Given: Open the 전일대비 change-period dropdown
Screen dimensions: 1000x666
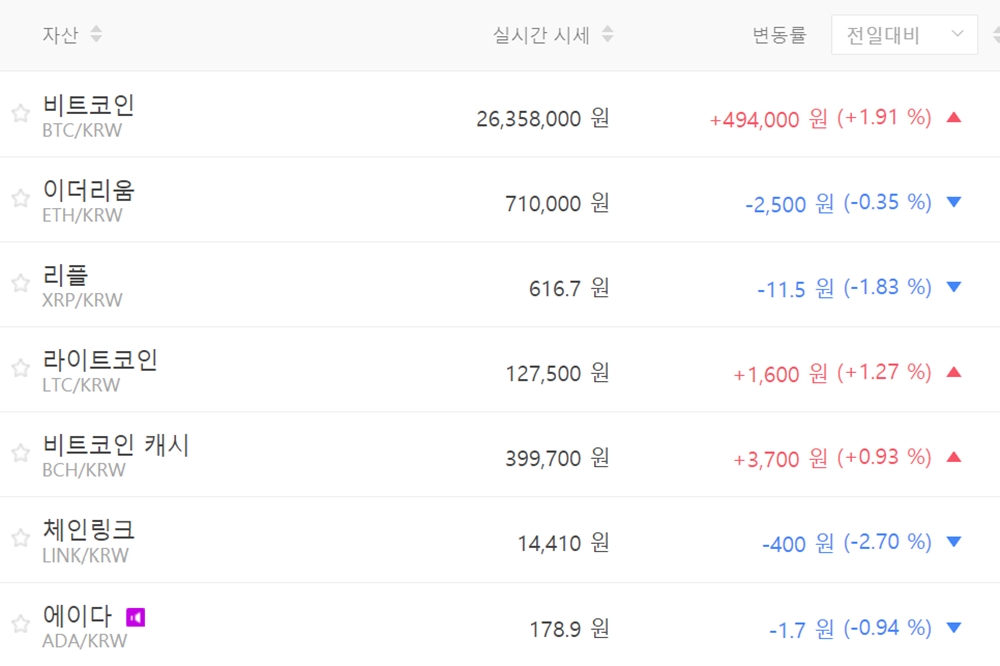Looking at the screenshot, I should click(x=903, y=35).
